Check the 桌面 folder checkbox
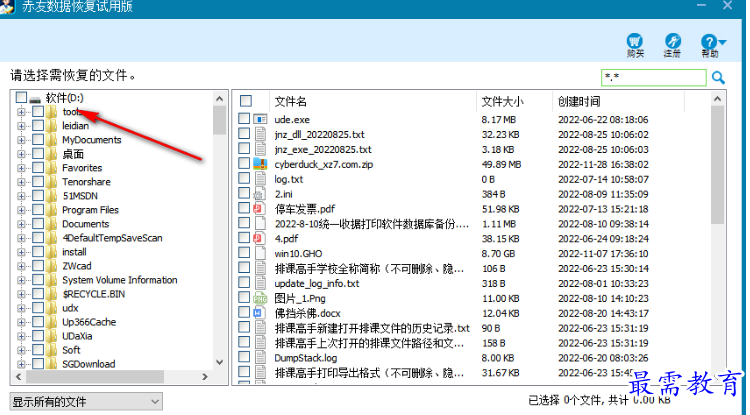The width and height of the screenshot is (750, 415). (x=38, y=154)
